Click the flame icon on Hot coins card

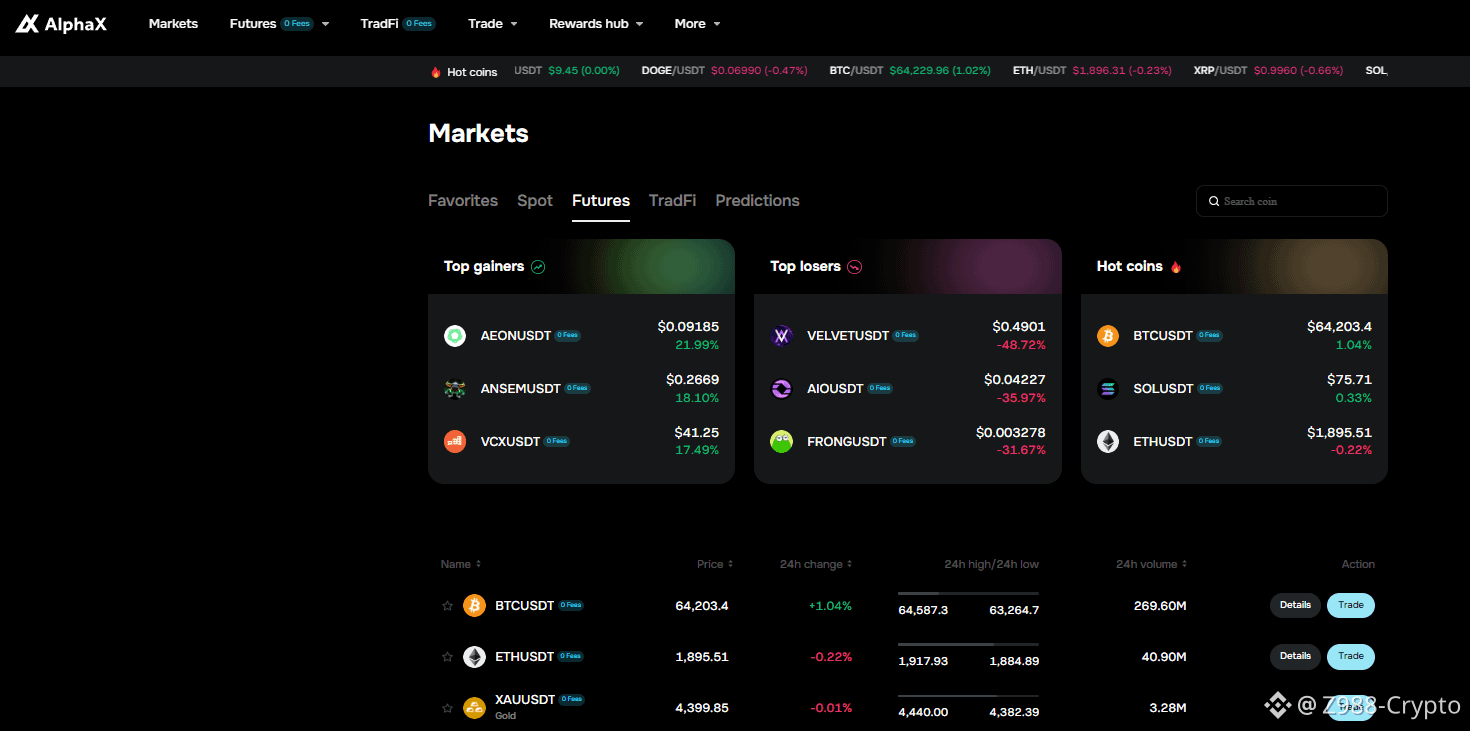coord(1176,267)
